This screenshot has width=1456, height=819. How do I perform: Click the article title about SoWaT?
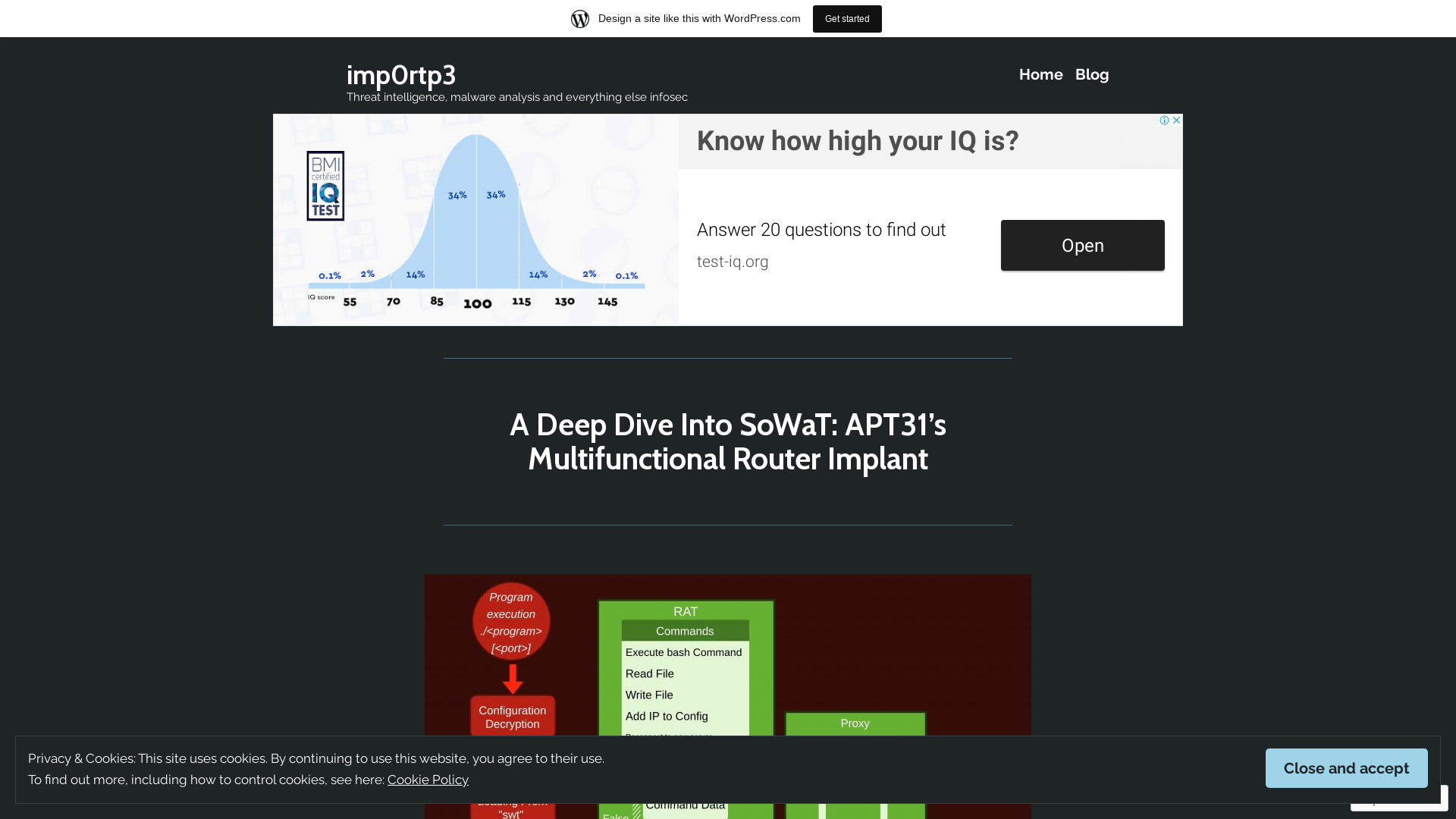(728, 441)
